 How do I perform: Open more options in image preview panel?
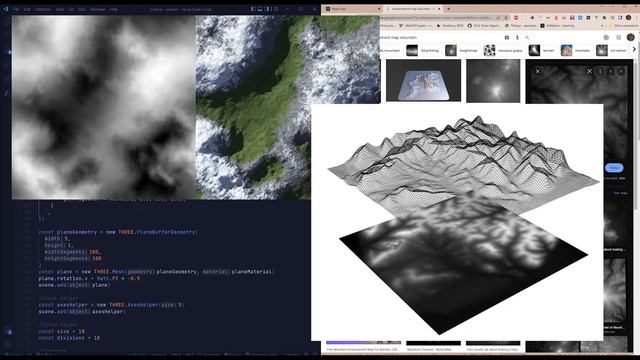tap(600, 71)
